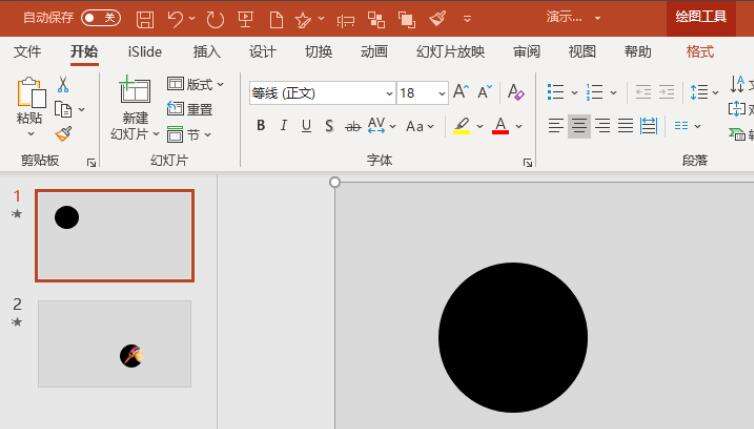Click the Save icon in title bar
The image size is (754, 429).
click(x=145, y=19)
